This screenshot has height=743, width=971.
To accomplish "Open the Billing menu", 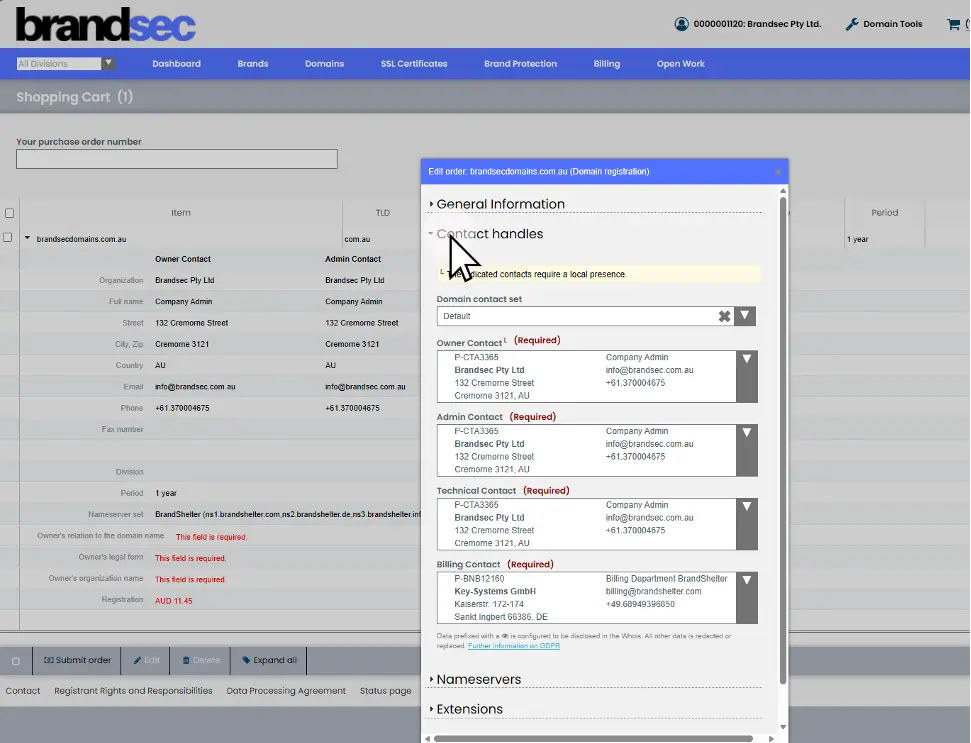I will point(606,64).
